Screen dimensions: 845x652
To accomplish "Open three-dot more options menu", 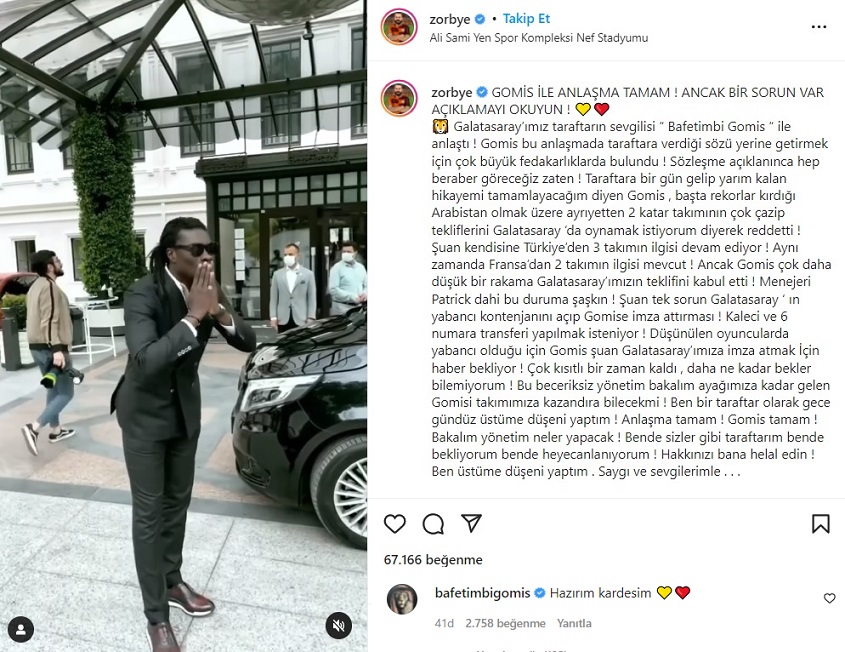I will (x=819, y=27).
